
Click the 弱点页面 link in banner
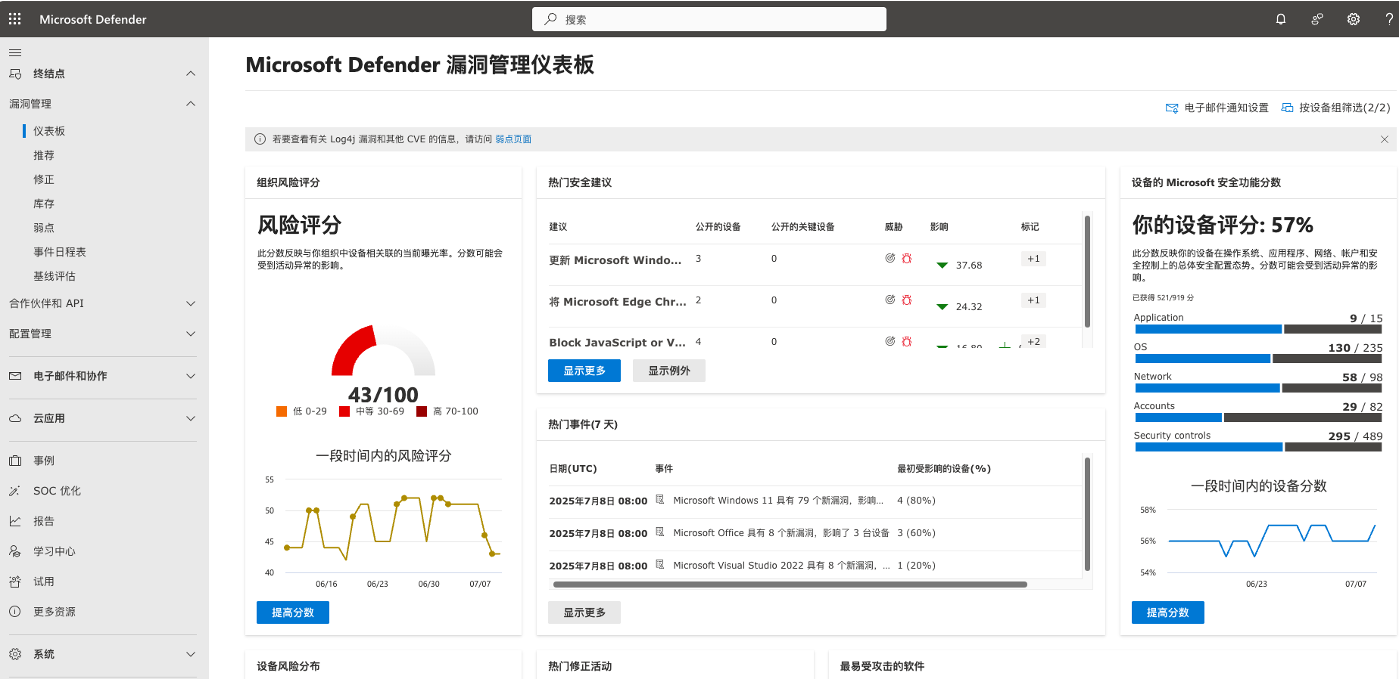[513, 139]
